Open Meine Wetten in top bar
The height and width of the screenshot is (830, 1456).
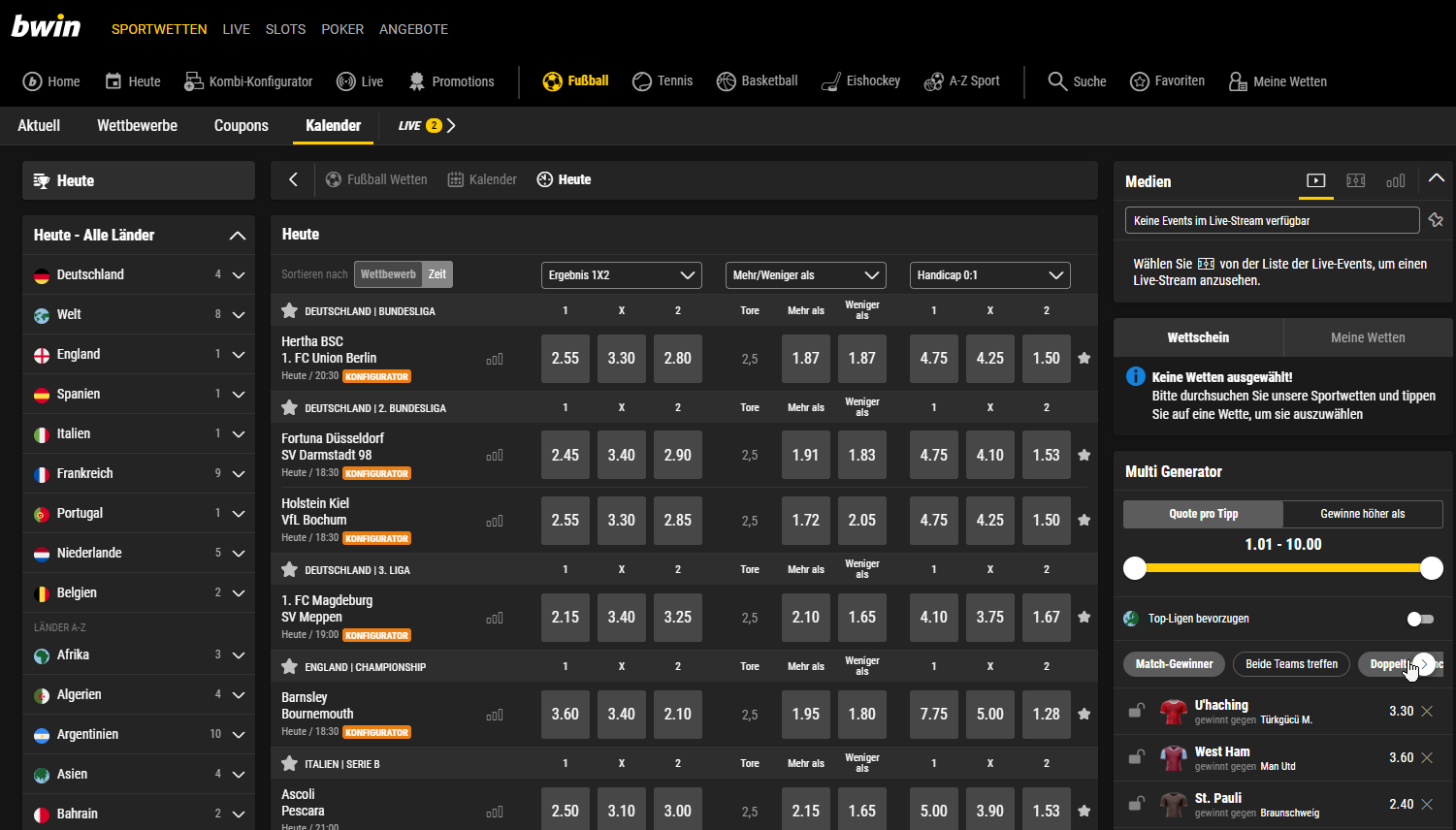(1278, 81)
